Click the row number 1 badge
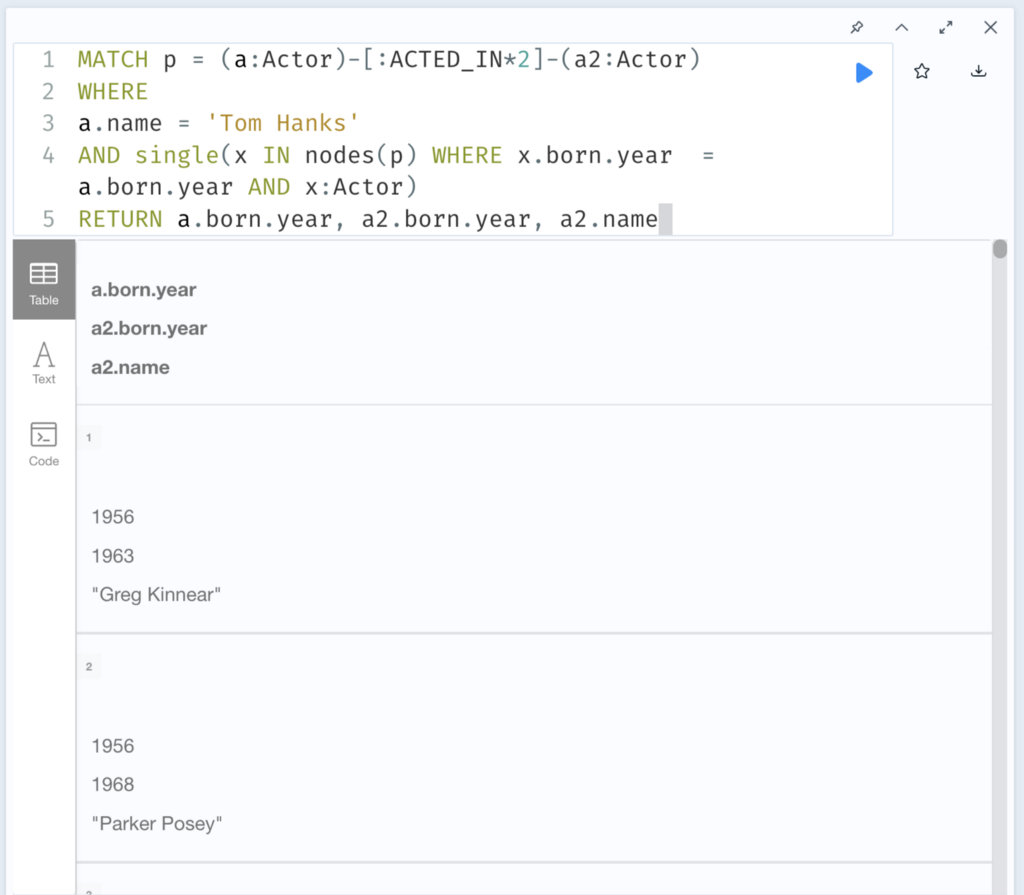The width and height of the screenshot is (1024, 895). [x=89, y=438]
